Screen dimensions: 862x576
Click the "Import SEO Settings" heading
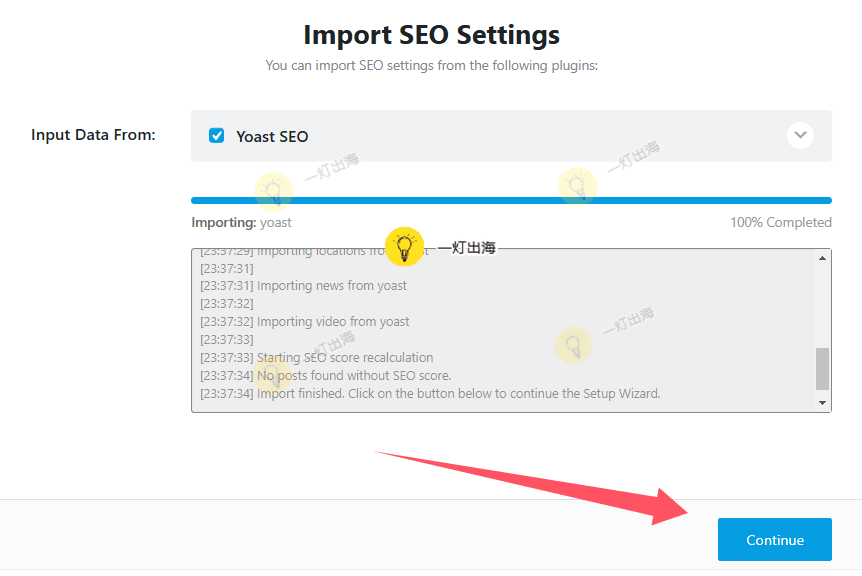(x=431, y=34)
